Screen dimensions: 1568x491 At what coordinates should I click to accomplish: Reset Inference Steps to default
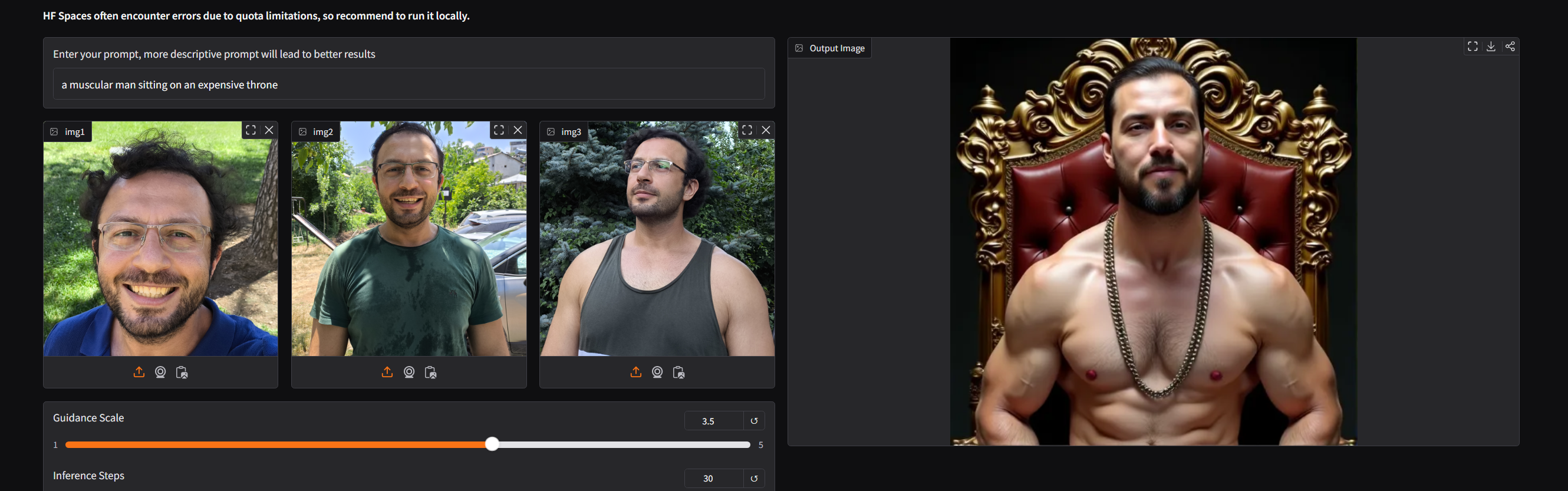pos(754,479)
